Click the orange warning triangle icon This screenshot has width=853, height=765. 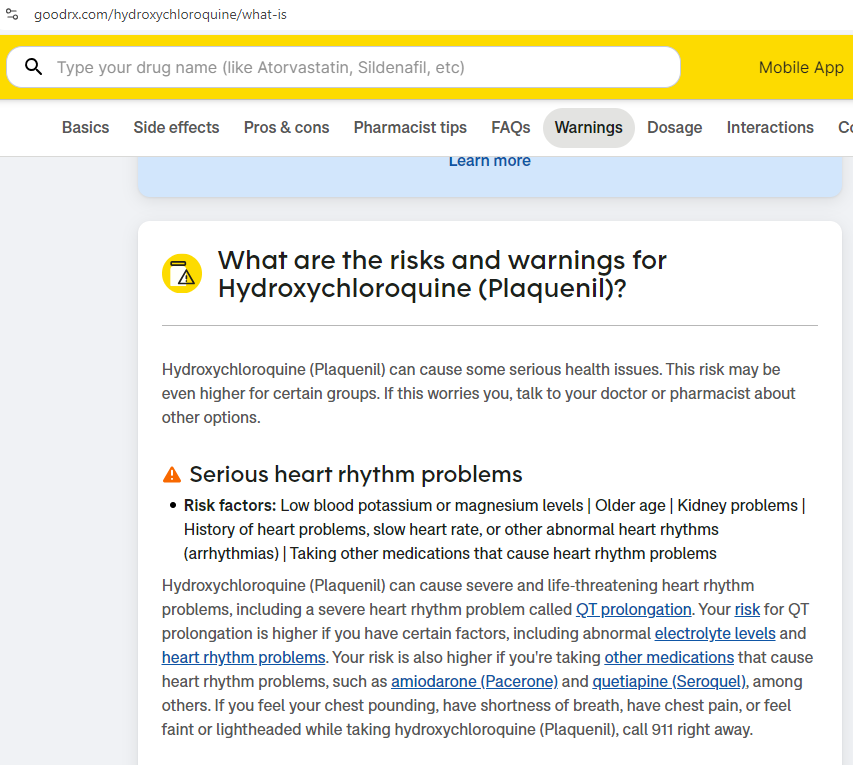click(x=172, y=474)
